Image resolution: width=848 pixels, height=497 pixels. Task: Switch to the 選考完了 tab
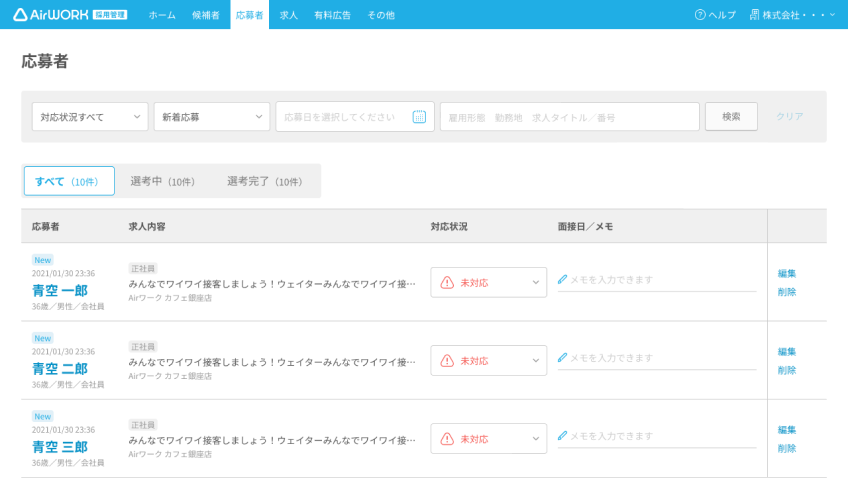click(264, 181)
